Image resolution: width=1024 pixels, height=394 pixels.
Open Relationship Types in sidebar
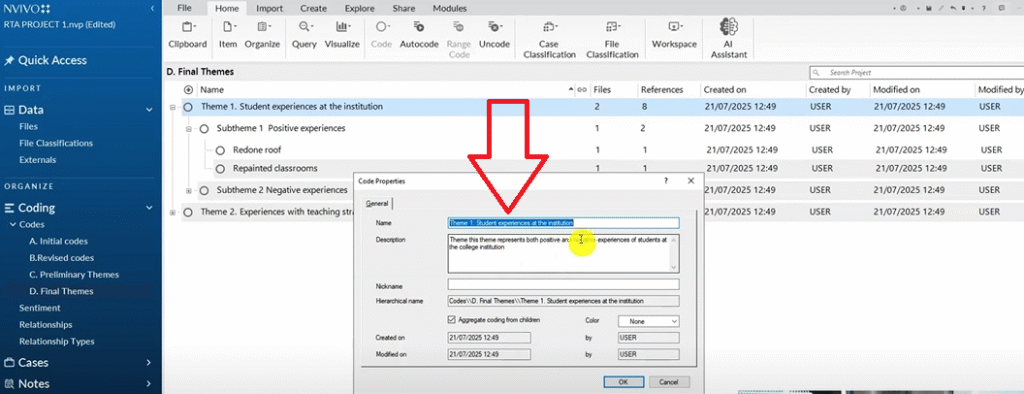tap(57, 341)
